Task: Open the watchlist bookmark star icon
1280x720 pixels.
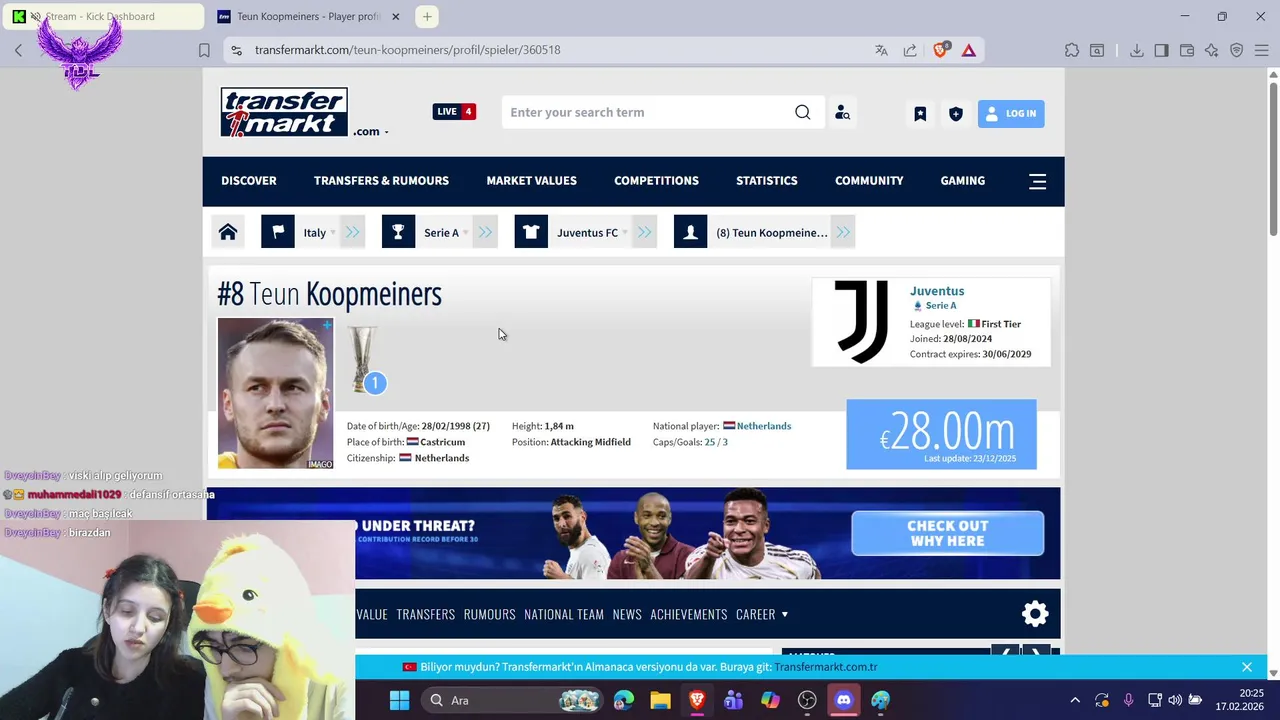Action: 920,114
